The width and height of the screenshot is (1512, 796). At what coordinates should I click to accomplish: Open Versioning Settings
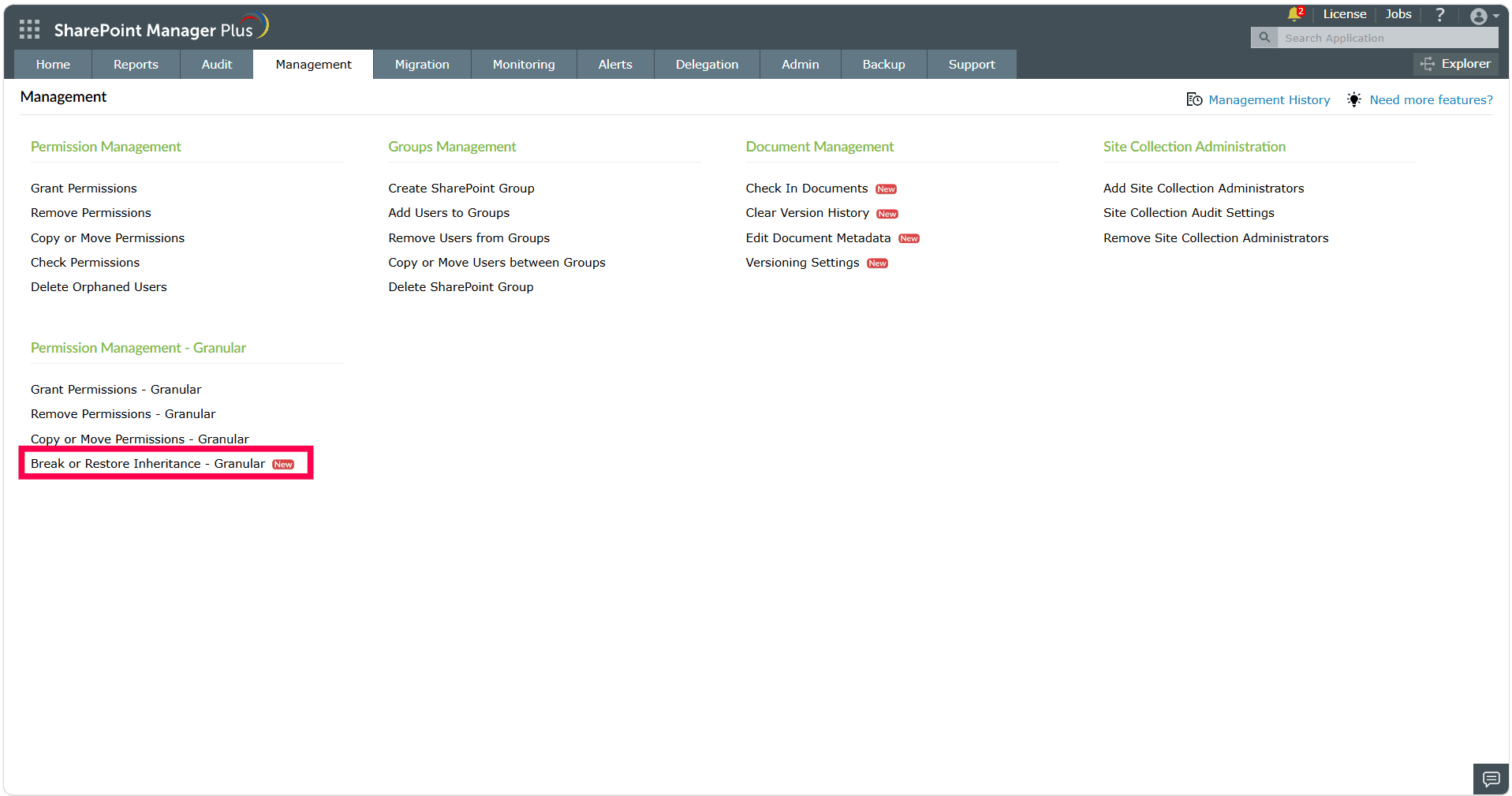(802, 263)
